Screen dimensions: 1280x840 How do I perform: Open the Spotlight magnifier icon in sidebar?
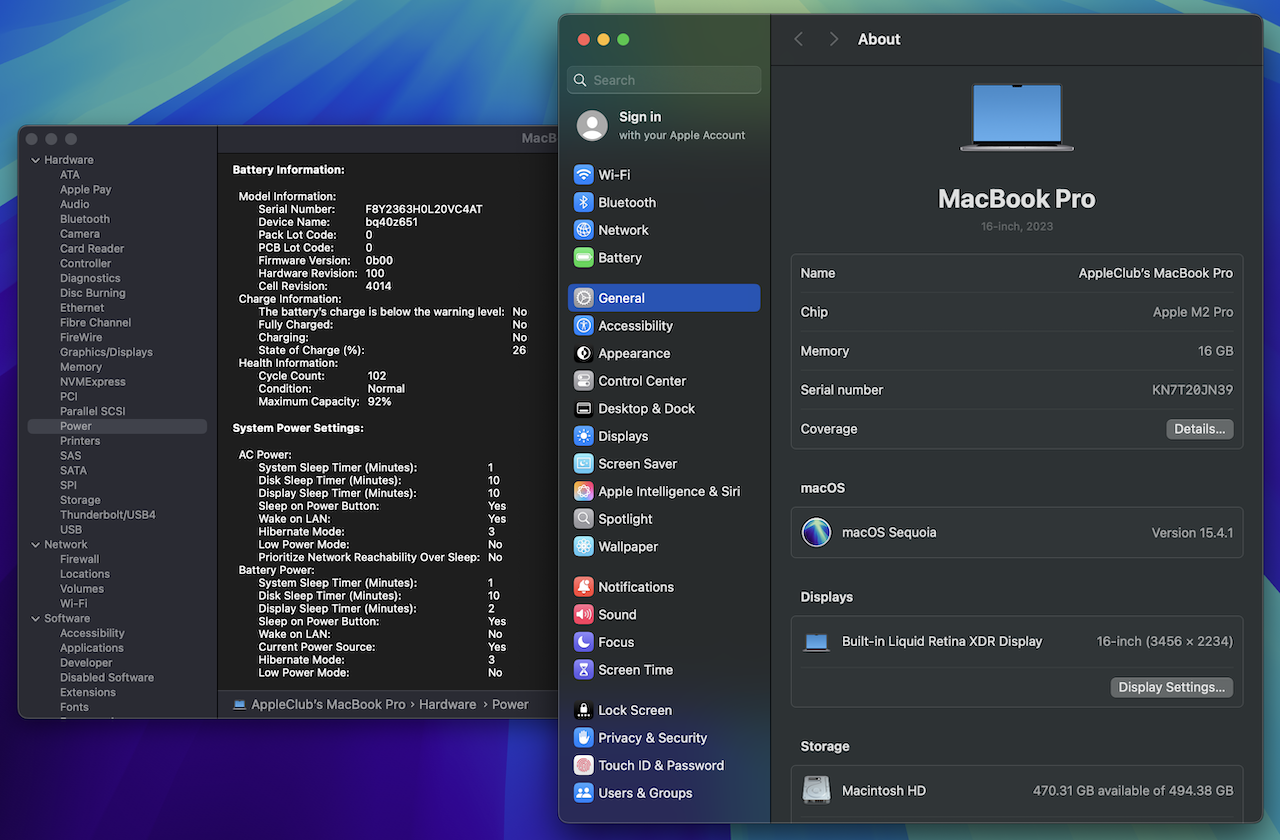tap(584, 519)
